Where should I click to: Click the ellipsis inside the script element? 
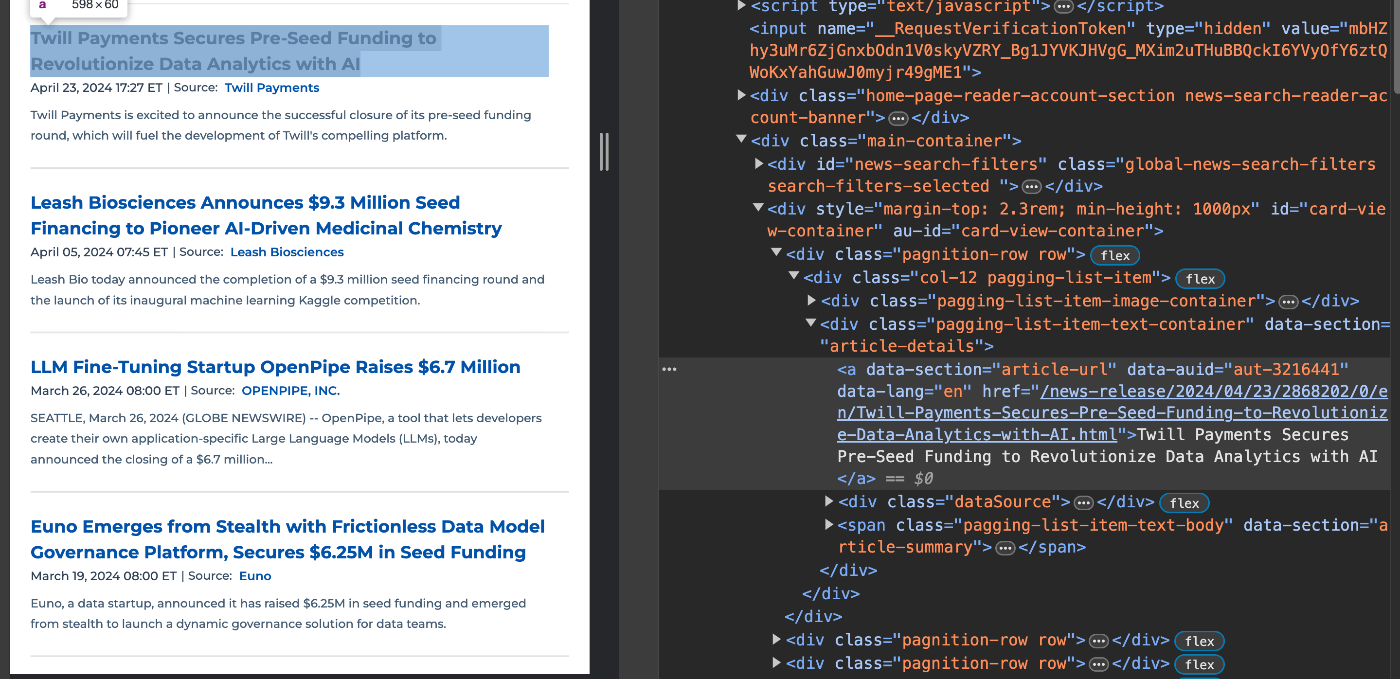click(1064, 7)
